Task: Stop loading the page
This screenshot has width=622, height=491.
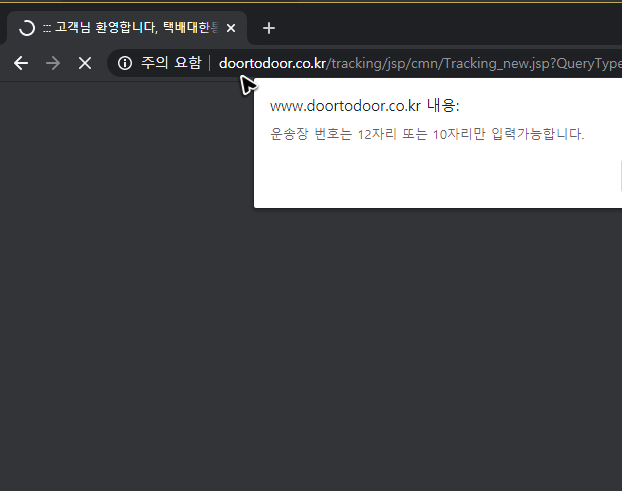Action: point(85,63)
